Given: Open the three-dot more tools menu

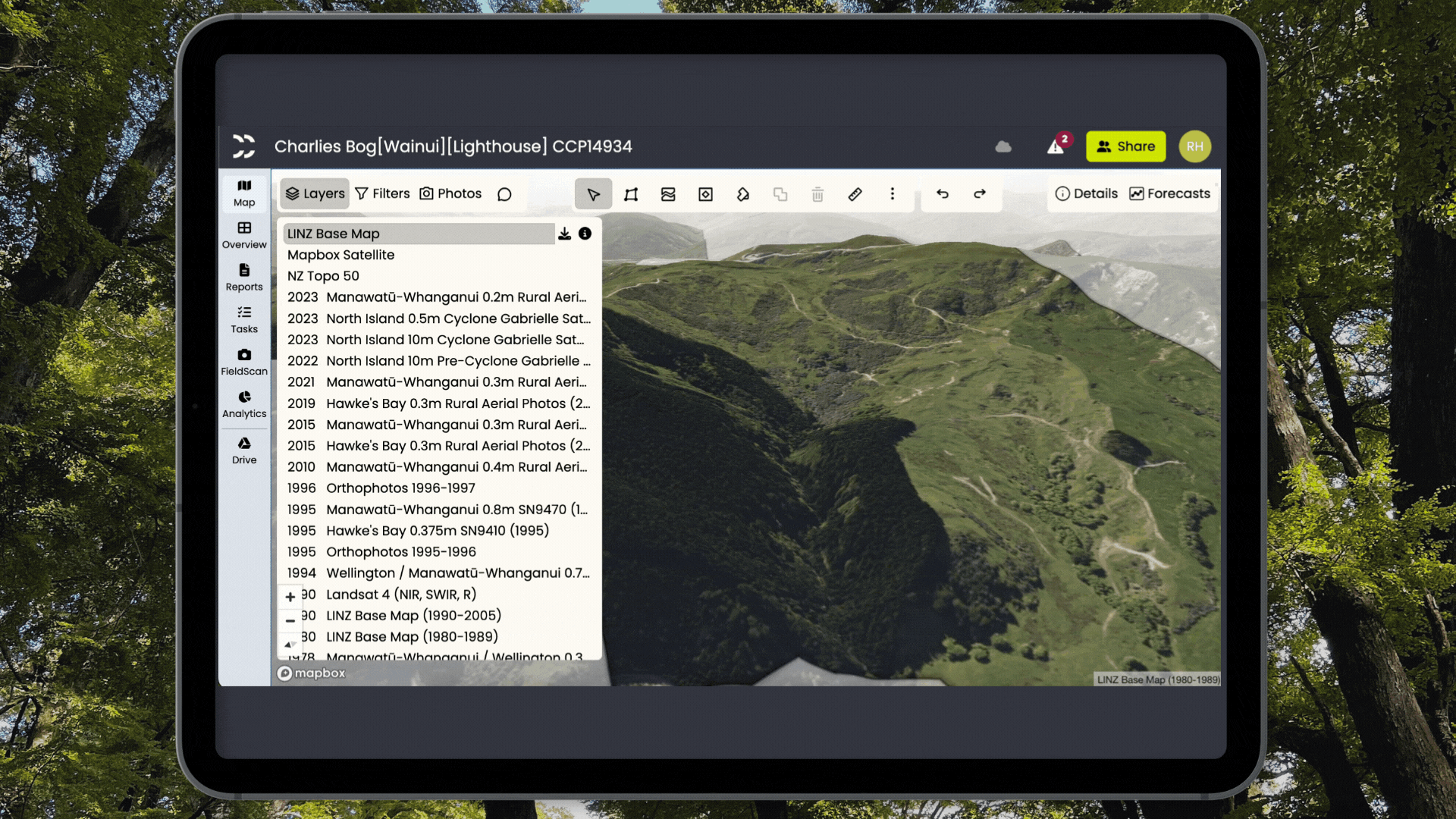Looking at the screenshot, I should pos(893,194).
